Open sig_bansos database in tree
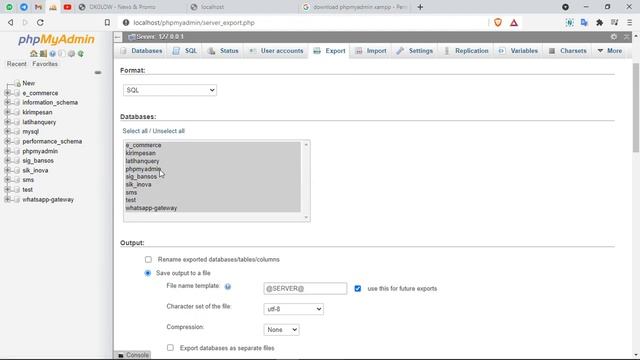Screen dimensions: 640x360 click(38, 160)
